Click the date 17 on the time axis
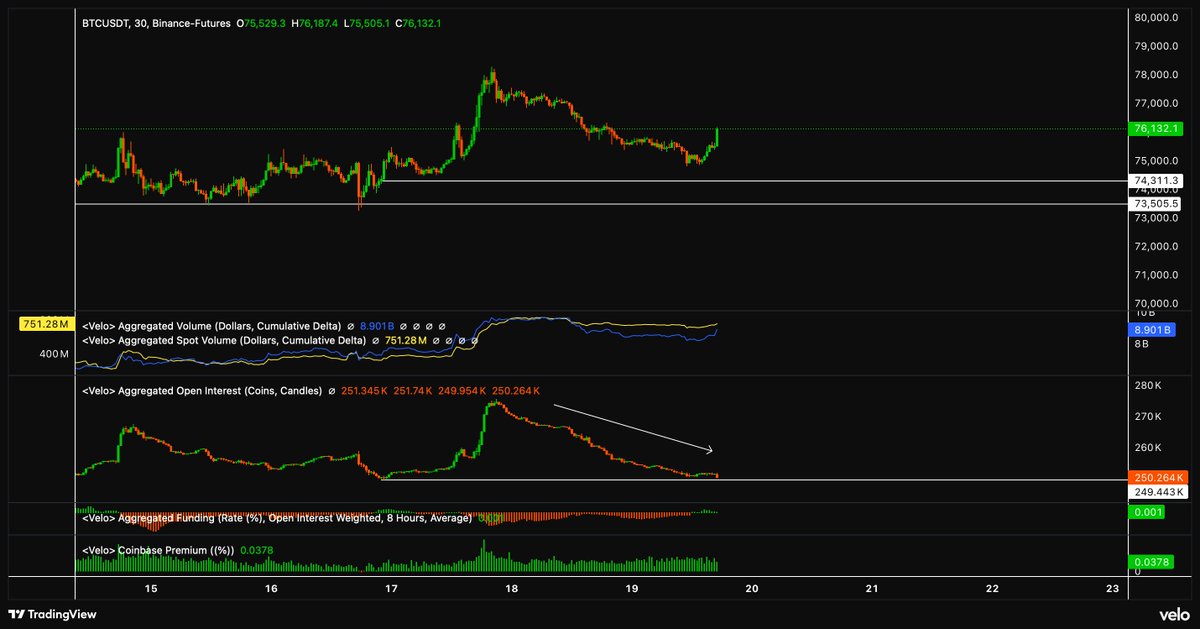This screenshot has height=629, width=1200. (391, 588)
